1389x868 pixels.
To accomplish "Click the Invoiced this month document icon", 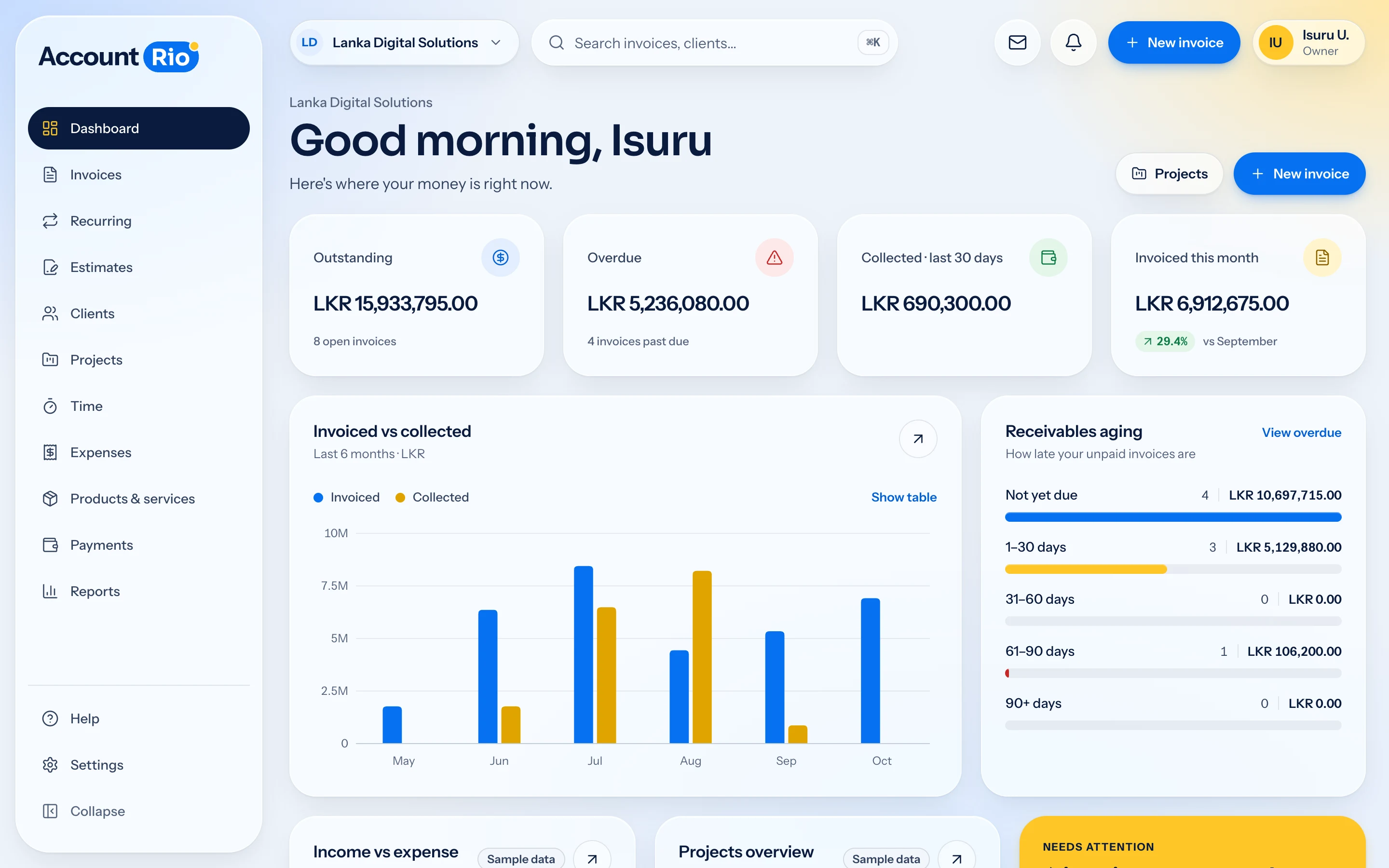I will point(1322,258).
